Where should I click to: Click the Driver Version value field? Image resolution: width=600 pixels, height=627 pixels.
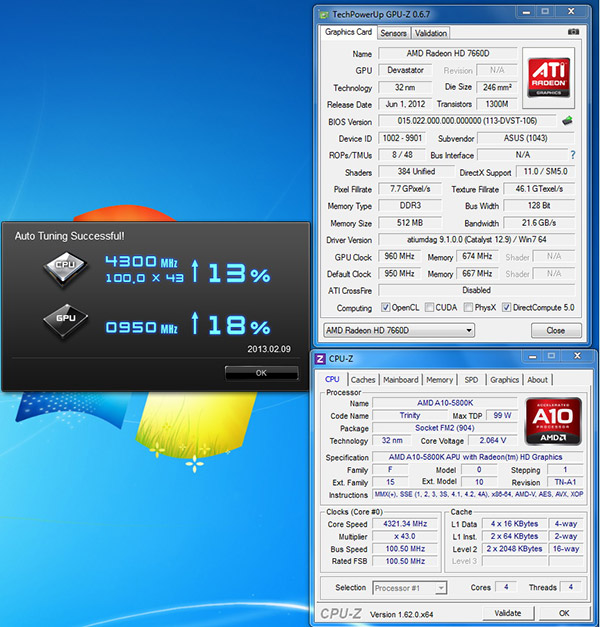pyautogui.click(x=476, y=240)
